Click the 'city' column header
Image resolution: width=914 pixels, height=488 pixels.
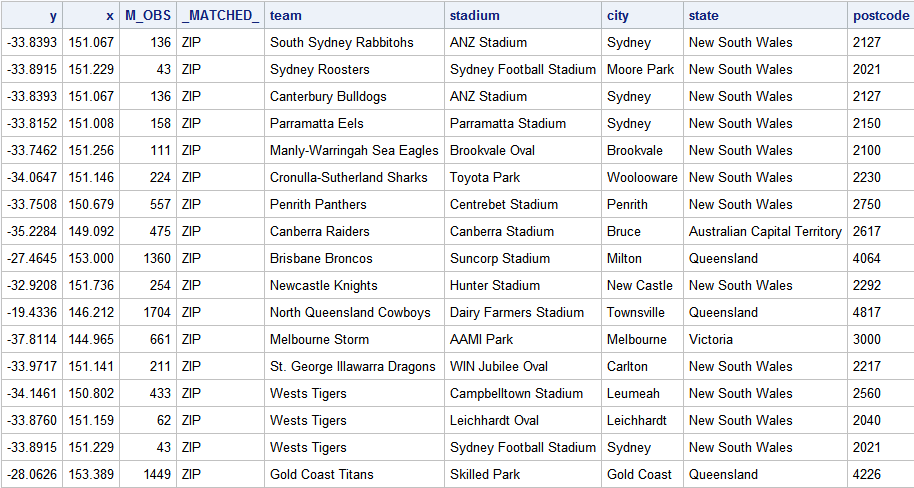click(x=618, y=15)
